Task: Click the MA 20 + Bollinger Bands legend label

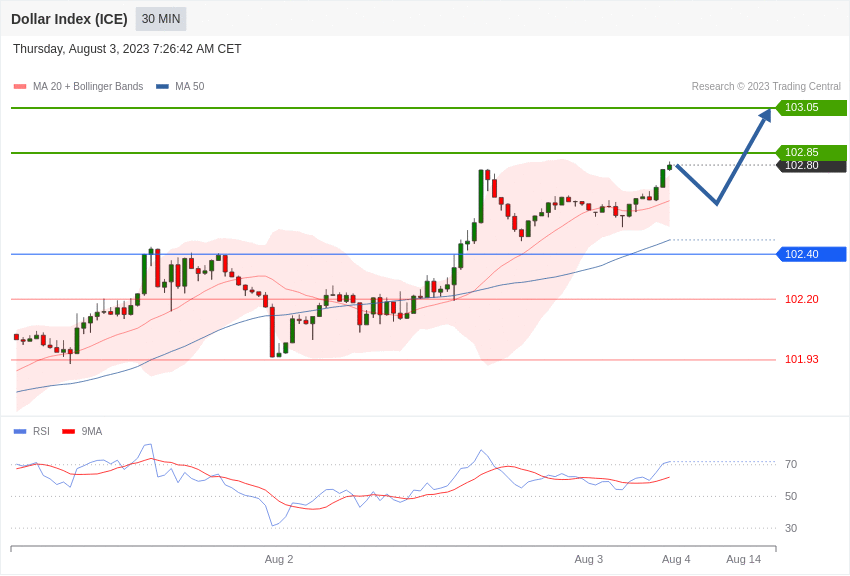Action: point(88,86)
